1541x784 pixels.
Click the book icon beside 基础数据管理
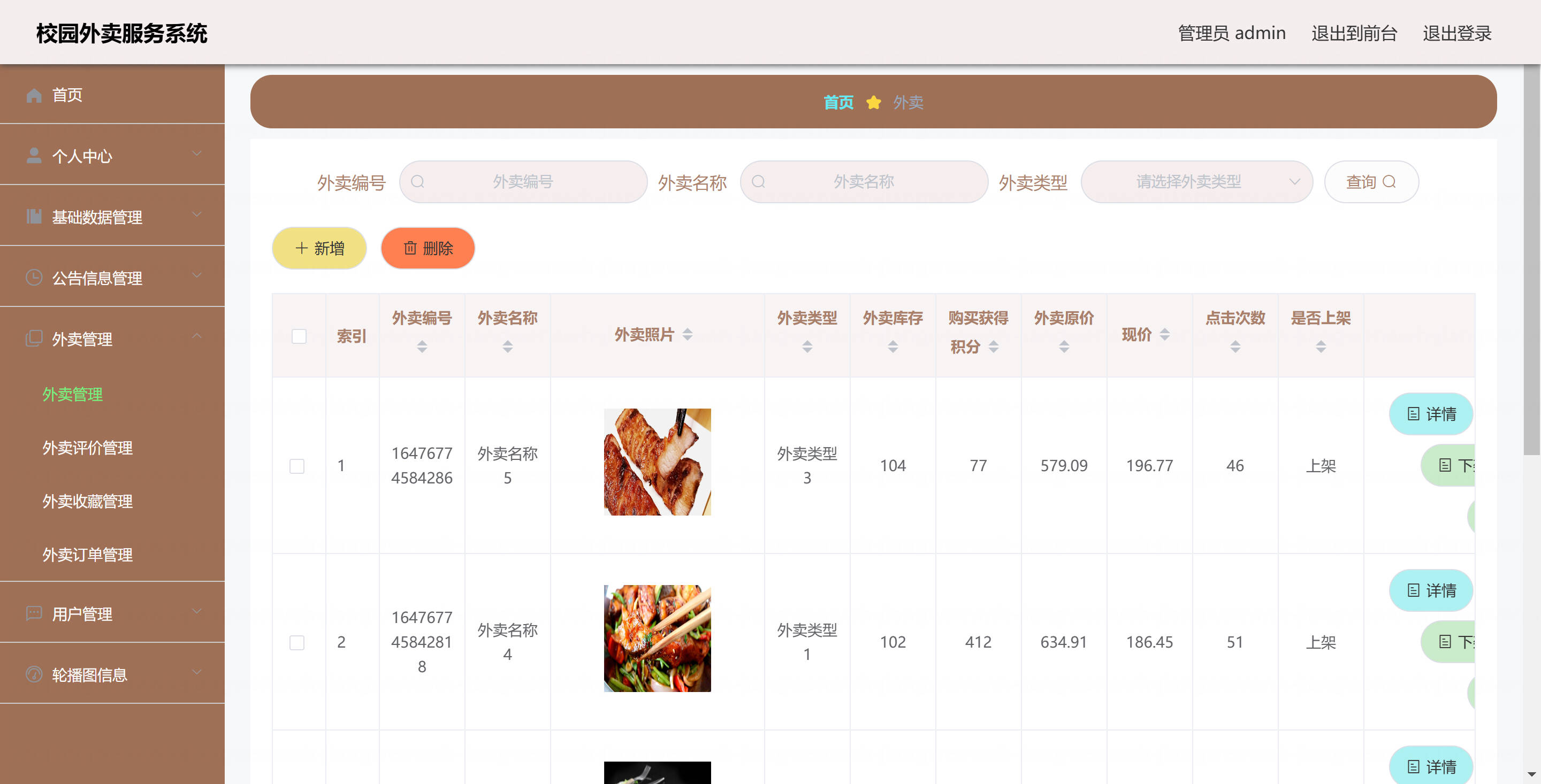pyautogui.click(x=34, y=217)
